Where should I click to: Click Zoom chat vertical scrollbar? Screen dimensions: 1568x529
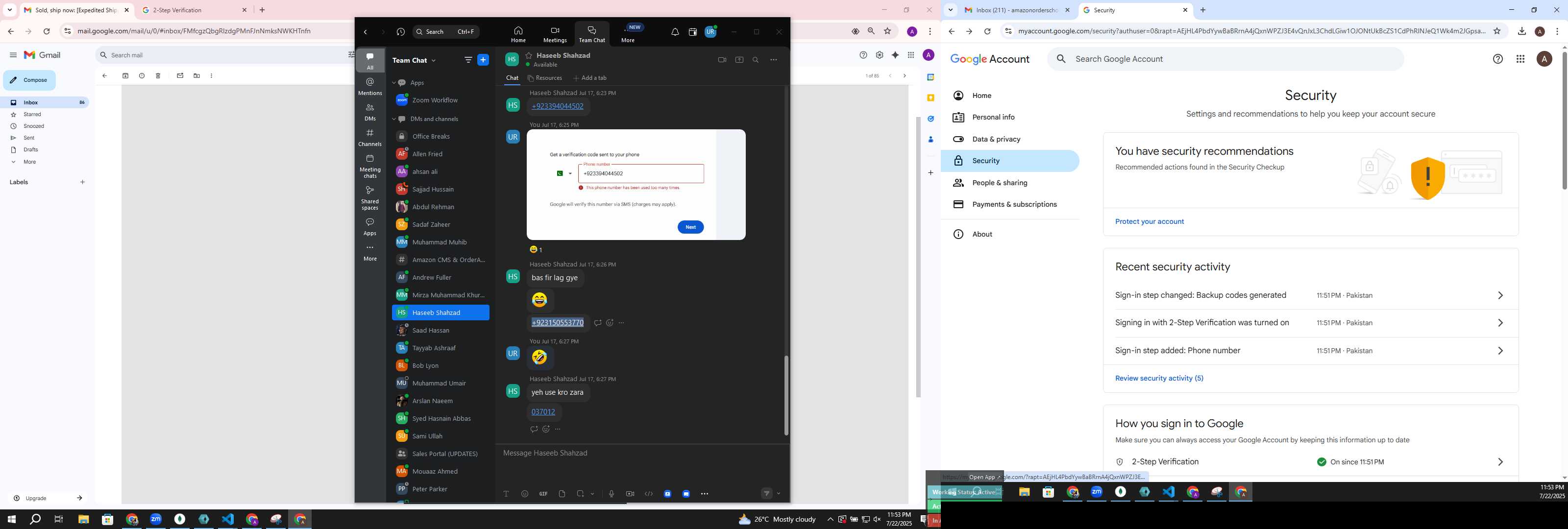tap(786, 396)
